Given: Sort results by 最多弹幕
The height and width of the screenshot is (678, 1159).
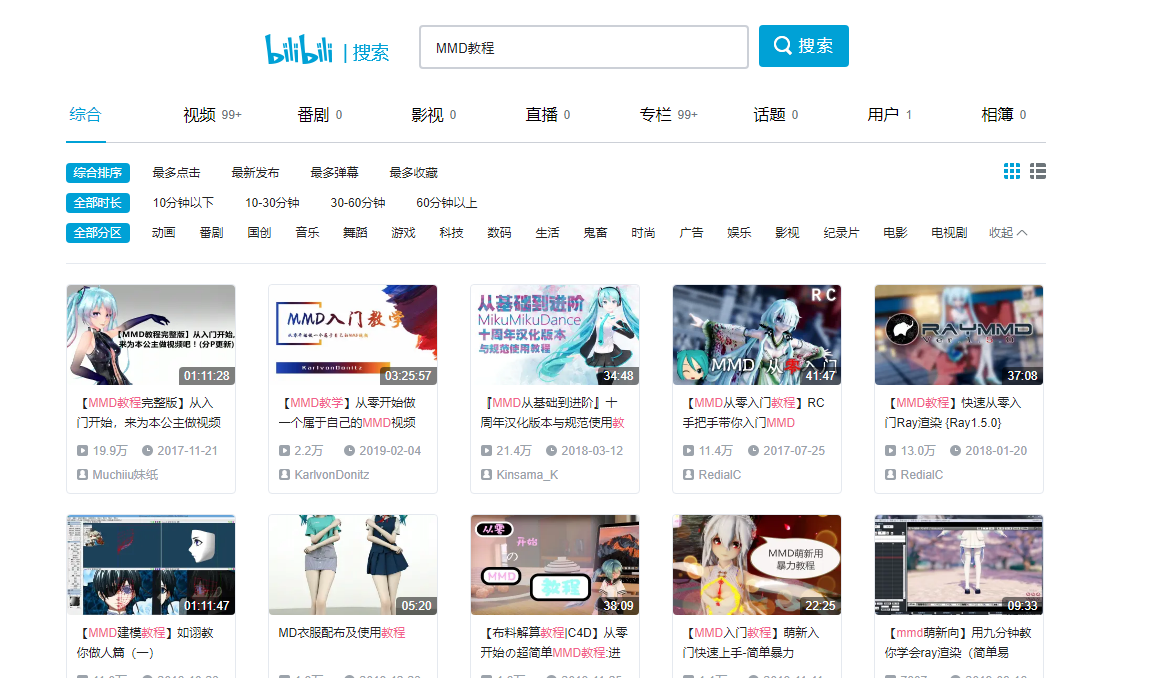Looking at the screenshot, I should pos(334,173).
